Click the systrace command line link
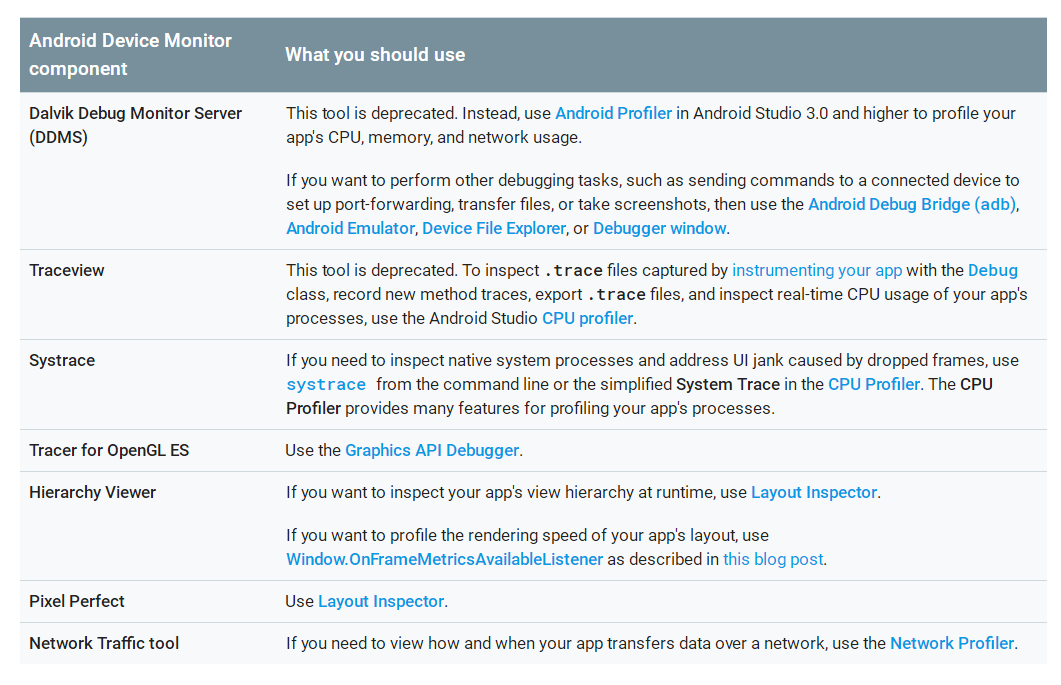The image size is (1061, 685). click(326, 385)
